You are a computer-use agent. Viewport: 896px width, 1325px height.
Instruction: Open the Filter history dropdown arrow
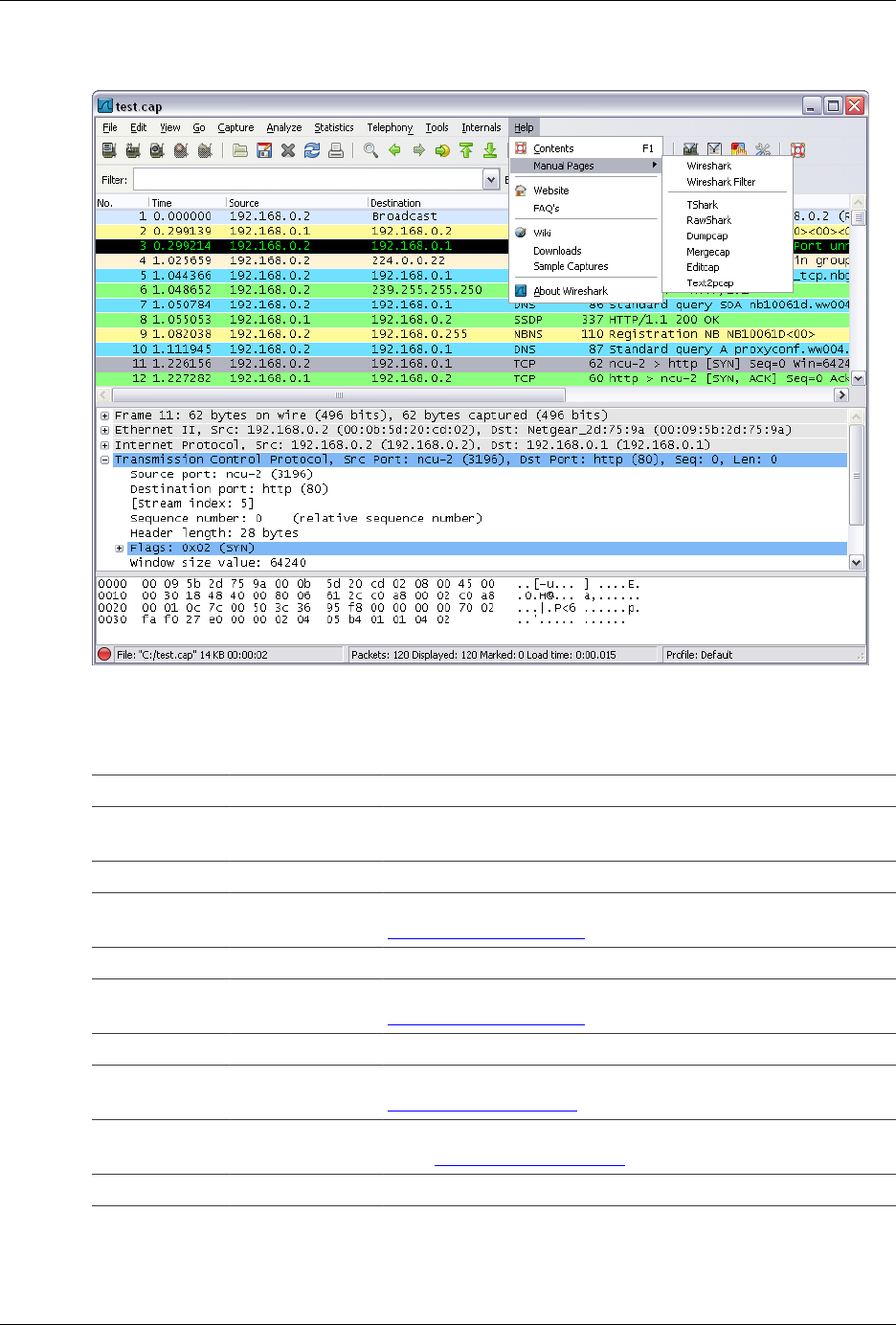pos(491,180)
